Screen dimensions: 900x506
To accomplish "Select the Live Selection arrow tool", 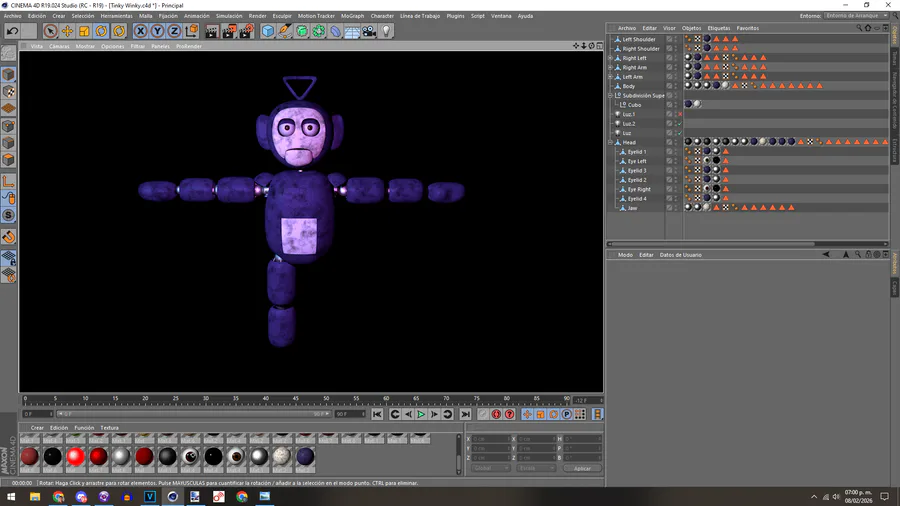I will 51,31.
